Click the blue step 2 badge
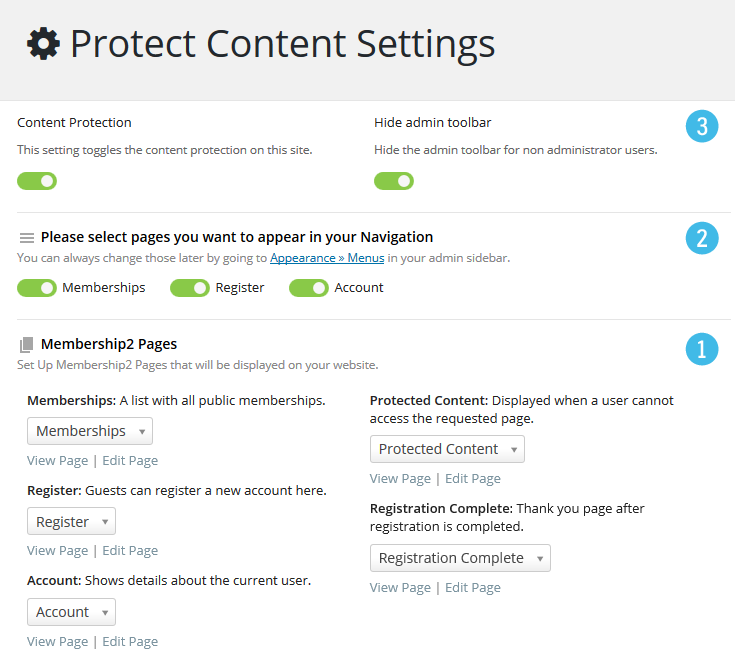 click(x=702, y=238)
